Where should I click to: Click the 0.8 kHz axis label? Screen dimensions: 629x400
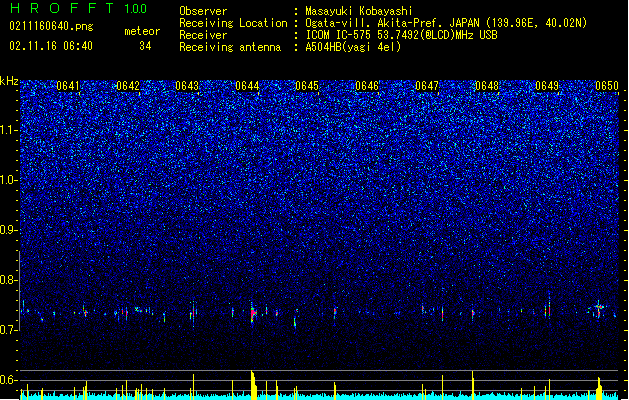pyautogui.click(x=8, y=280)
